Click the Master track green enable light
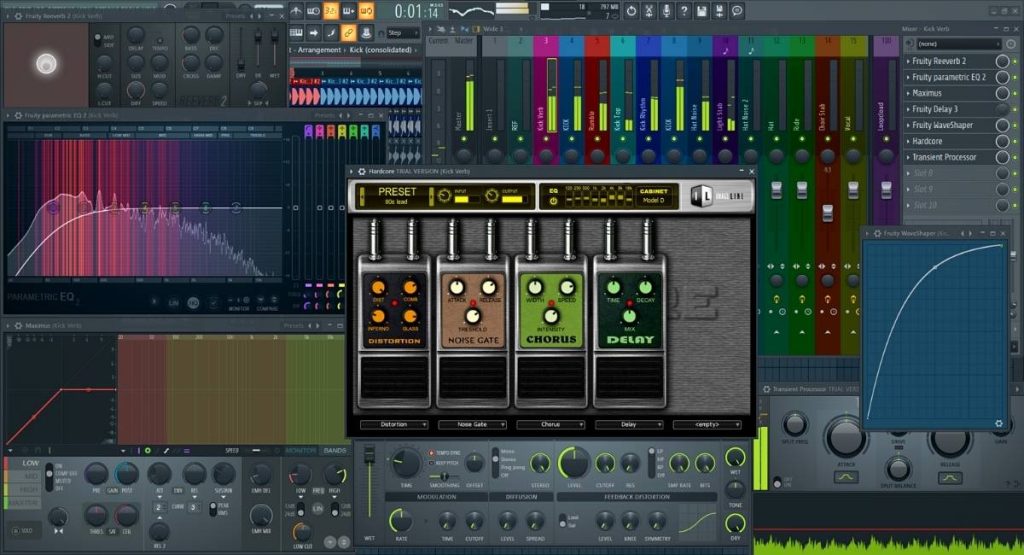This screenshot has width=1024, height=555. coord(464,139)
